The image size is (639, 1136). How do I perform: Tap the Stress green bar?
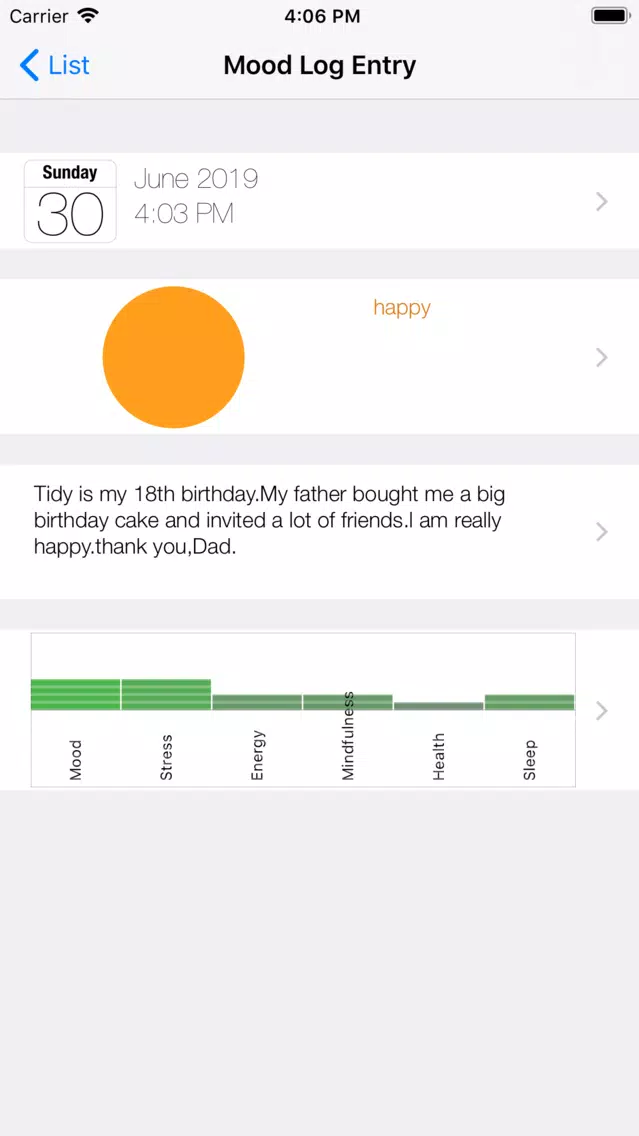point(166,695)
